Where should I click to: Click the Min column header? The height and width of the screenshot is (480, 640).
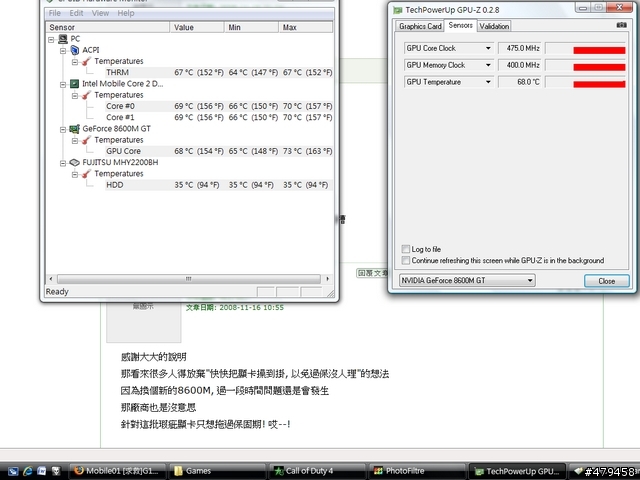coord(251,27)
